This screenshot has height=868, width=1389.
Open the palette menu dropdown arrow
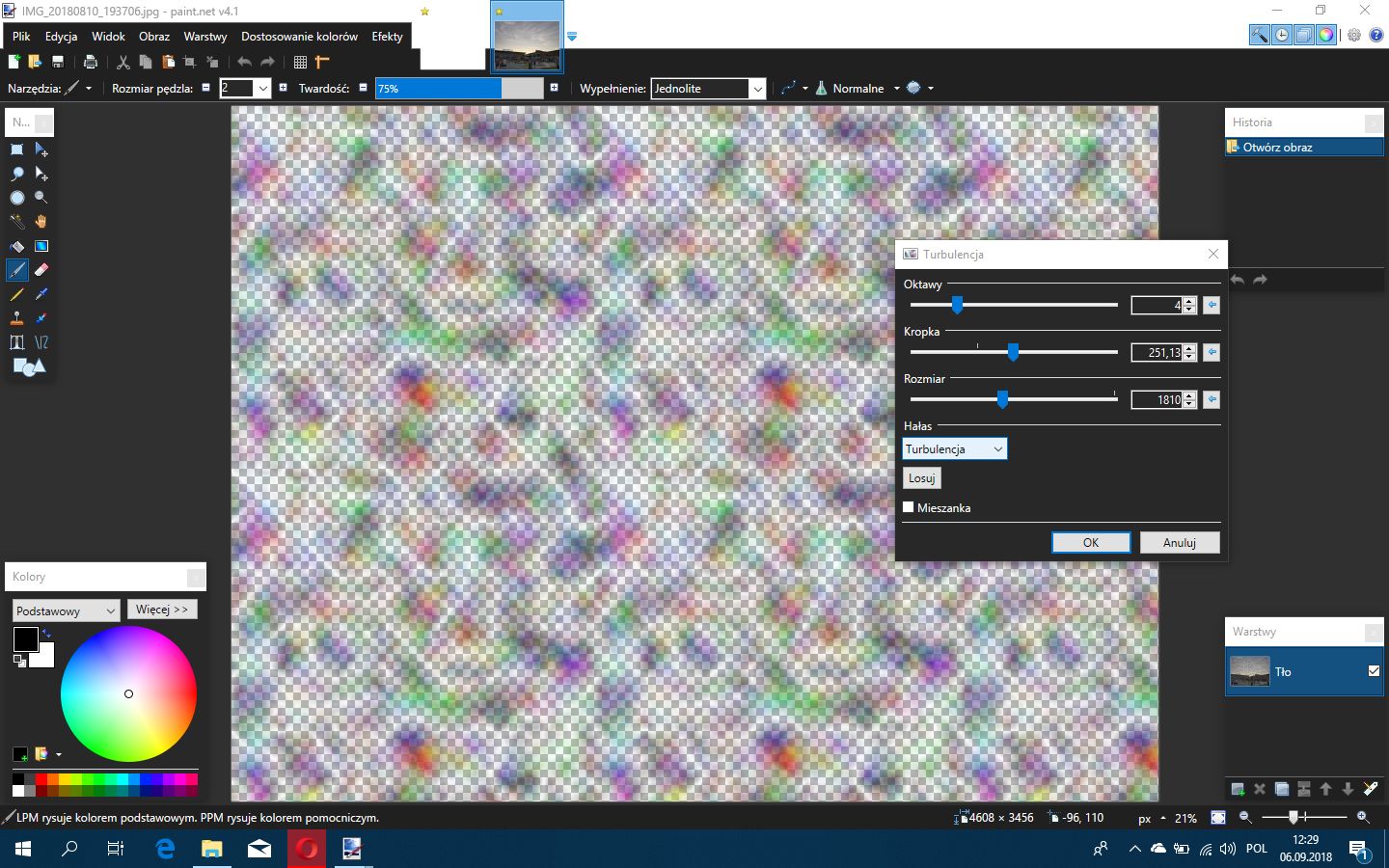(59, 754)
